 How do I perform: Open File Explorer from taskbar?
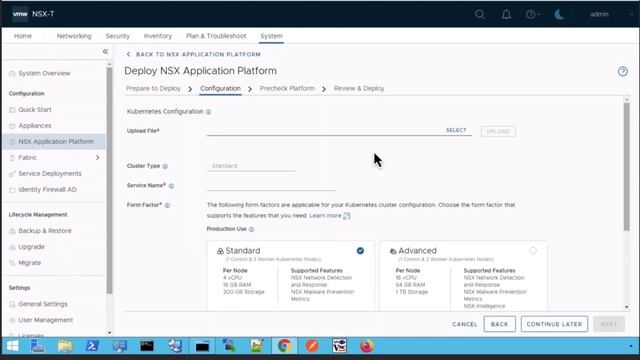65,346
